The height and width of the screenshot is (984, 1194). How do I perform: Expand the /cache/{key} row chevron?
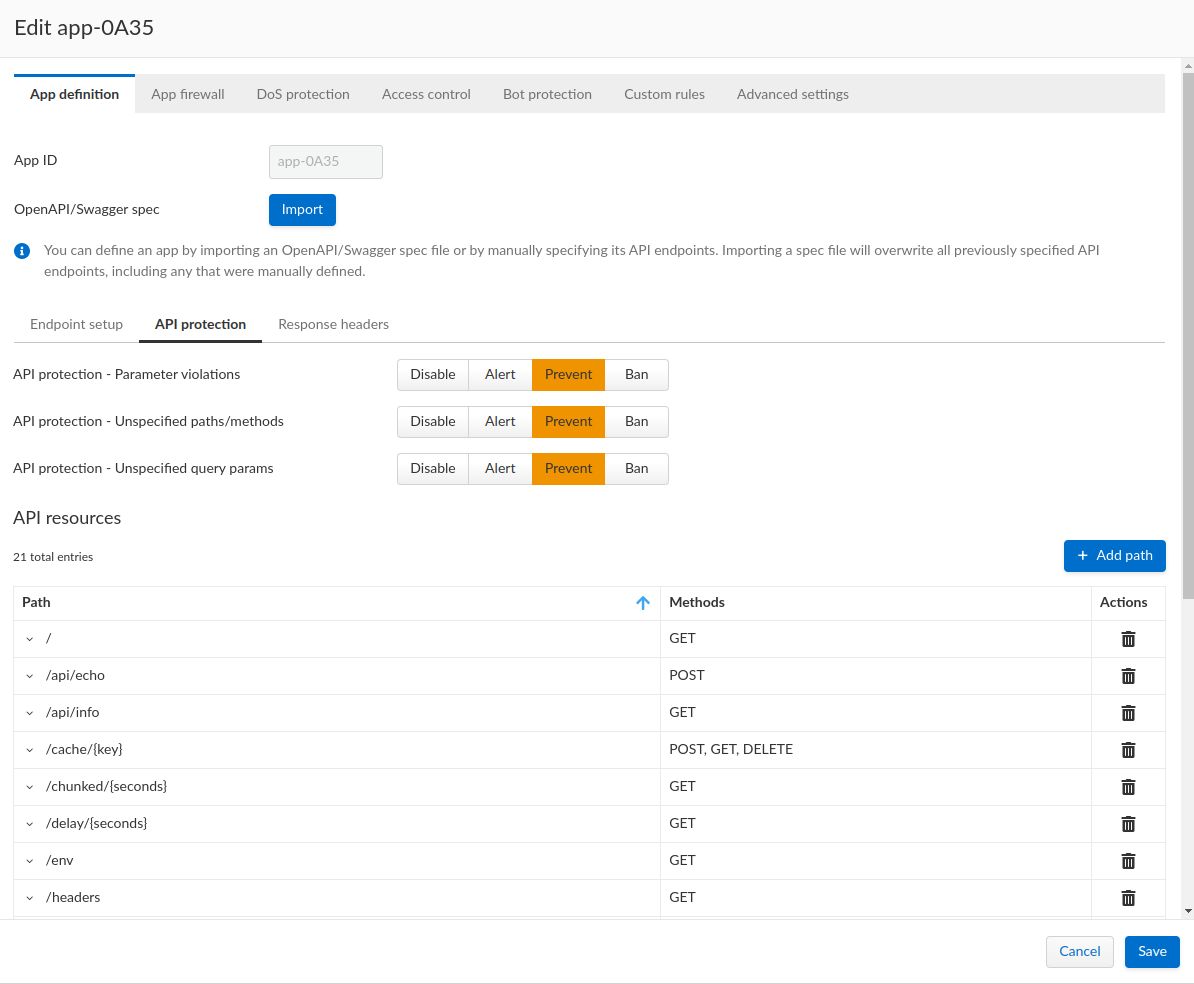30,750
